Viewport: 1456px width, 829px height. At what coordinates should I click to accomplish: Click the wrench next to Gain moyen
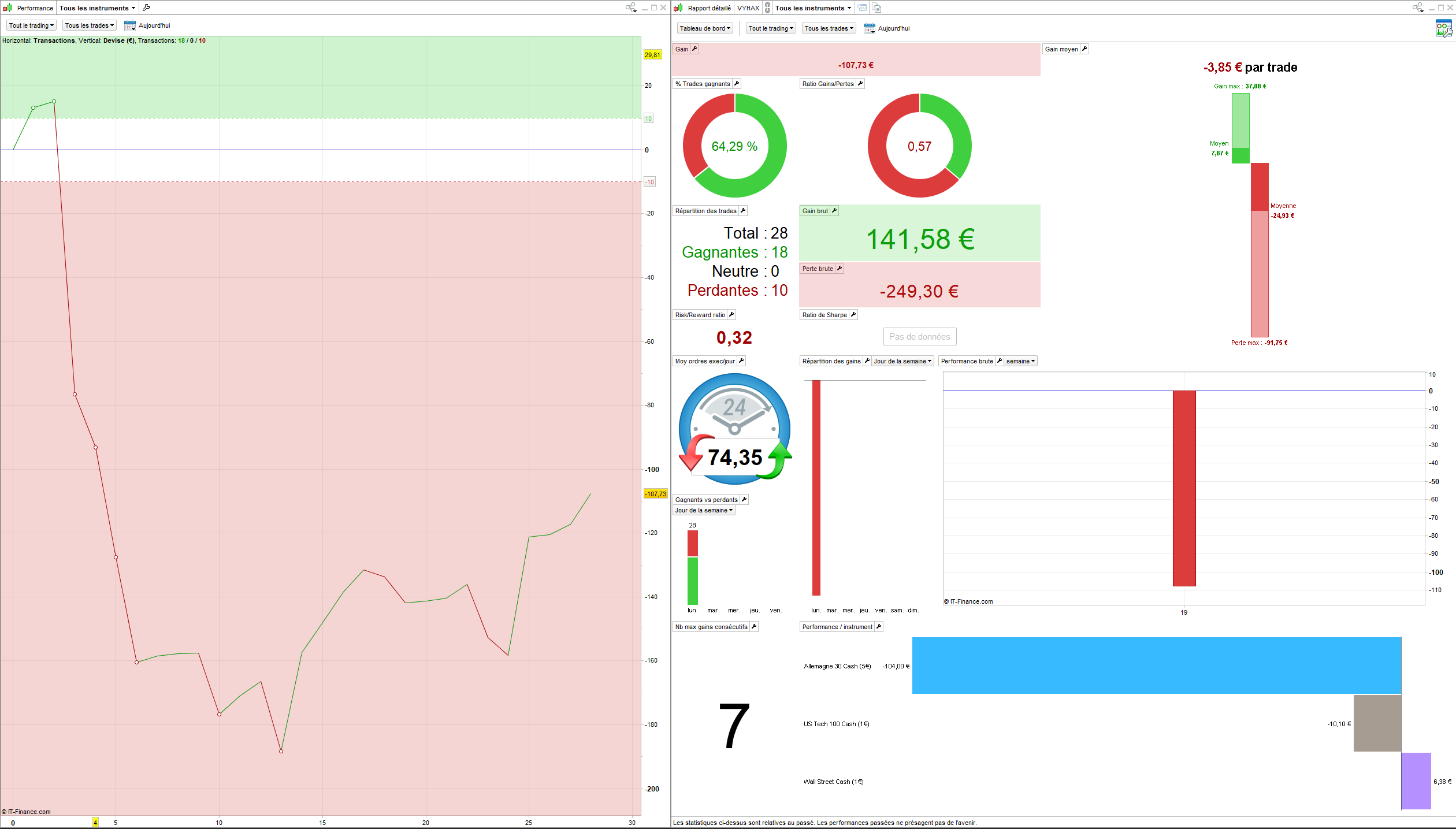coord(1084,49)
